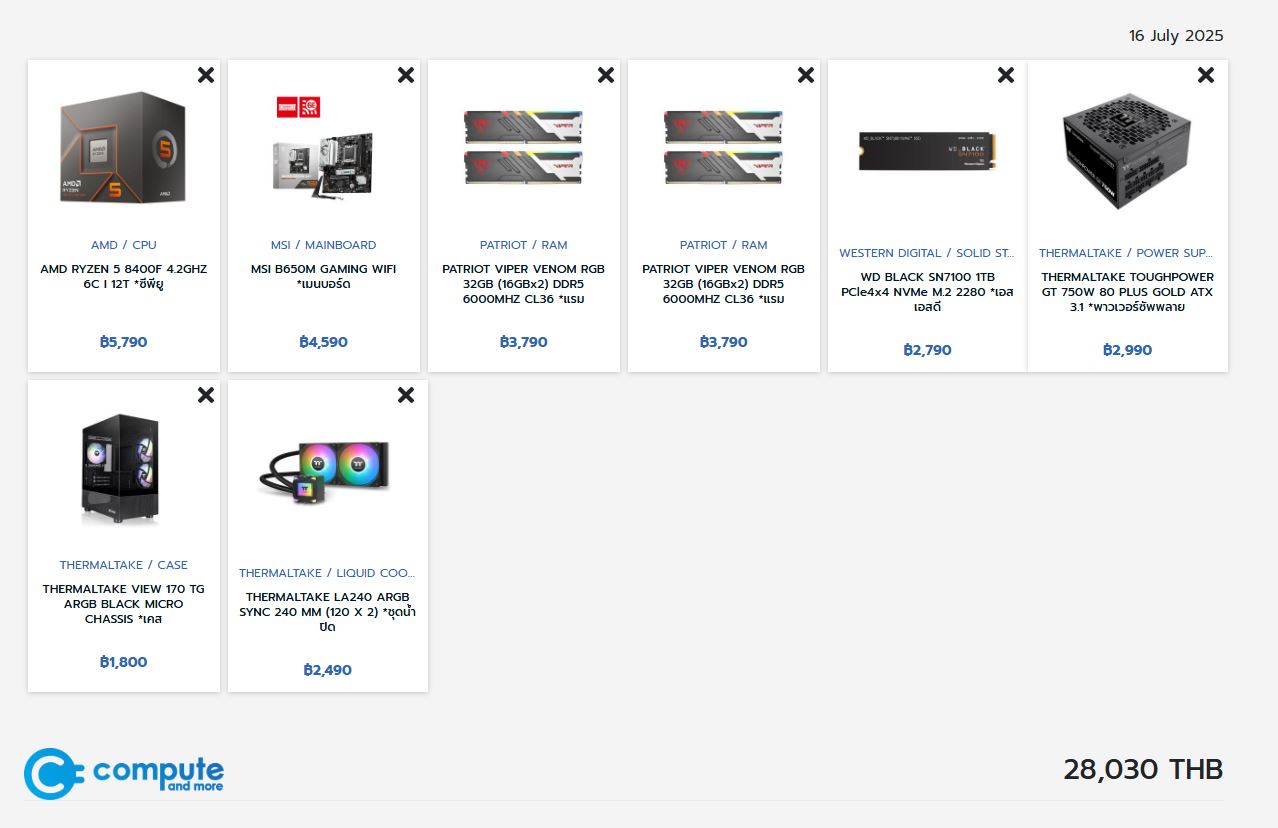Remove the WD Black SN7100 SSD card
The image size is (1278, 828).
1006,75
